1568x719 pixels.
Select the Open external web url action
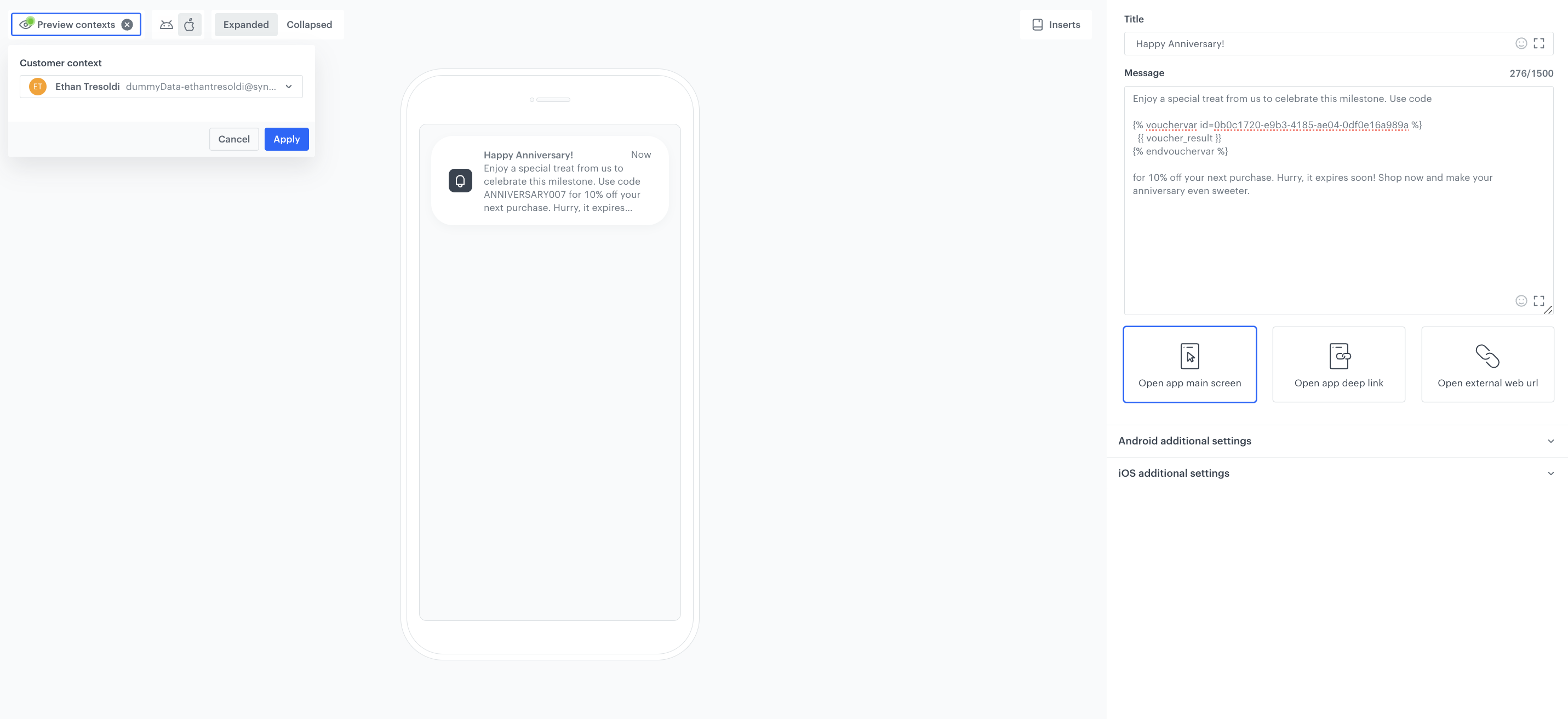1487,364
